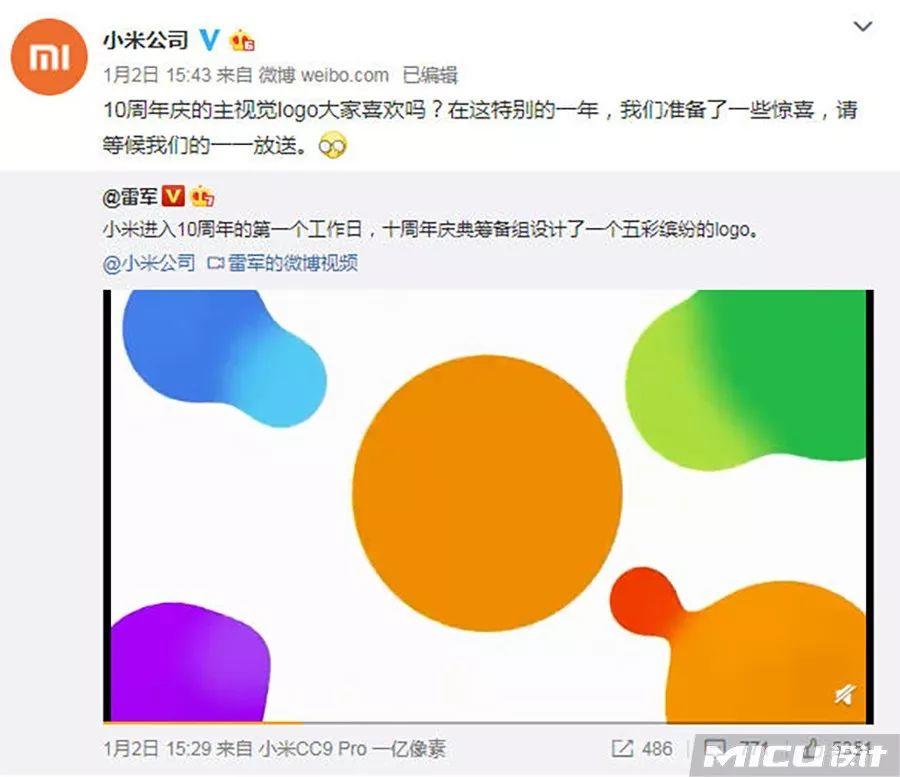
Task: Click the membership crown badge beside 小米公司
Action: click(242, 41)
